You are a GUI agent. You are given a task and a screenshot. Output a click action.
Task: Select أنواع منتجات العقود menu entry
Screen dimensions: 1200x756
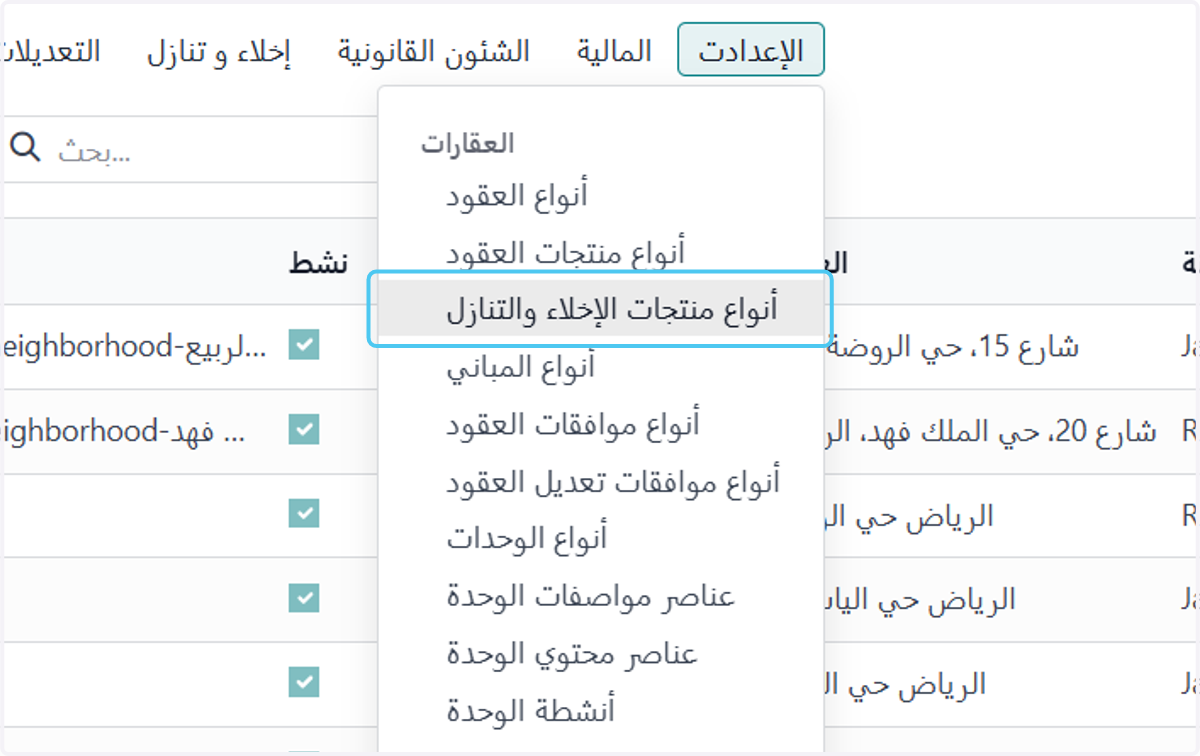(x=566, y=252)
